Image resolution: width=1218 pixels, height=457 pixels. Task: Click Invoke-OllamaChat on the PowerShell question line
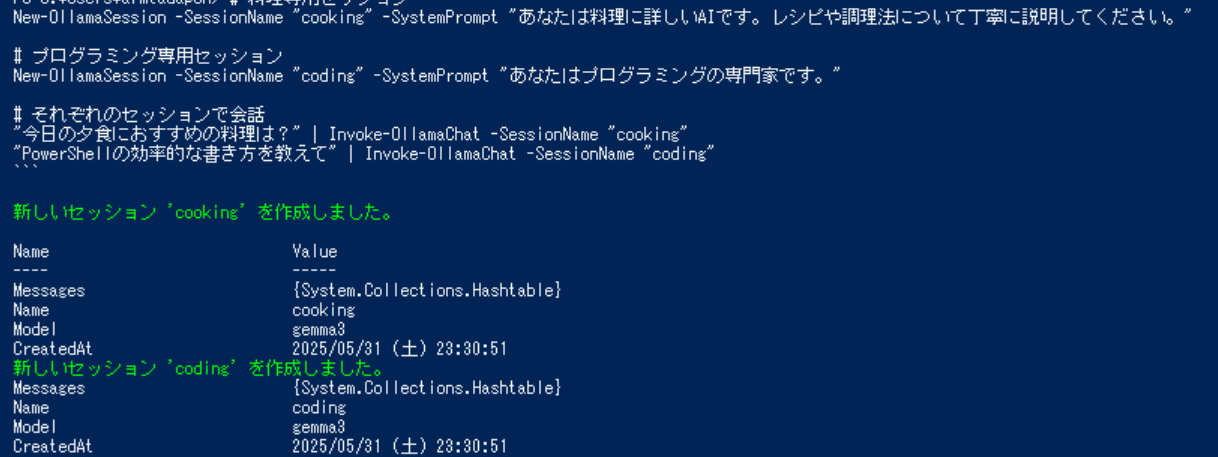pos(443,153)
